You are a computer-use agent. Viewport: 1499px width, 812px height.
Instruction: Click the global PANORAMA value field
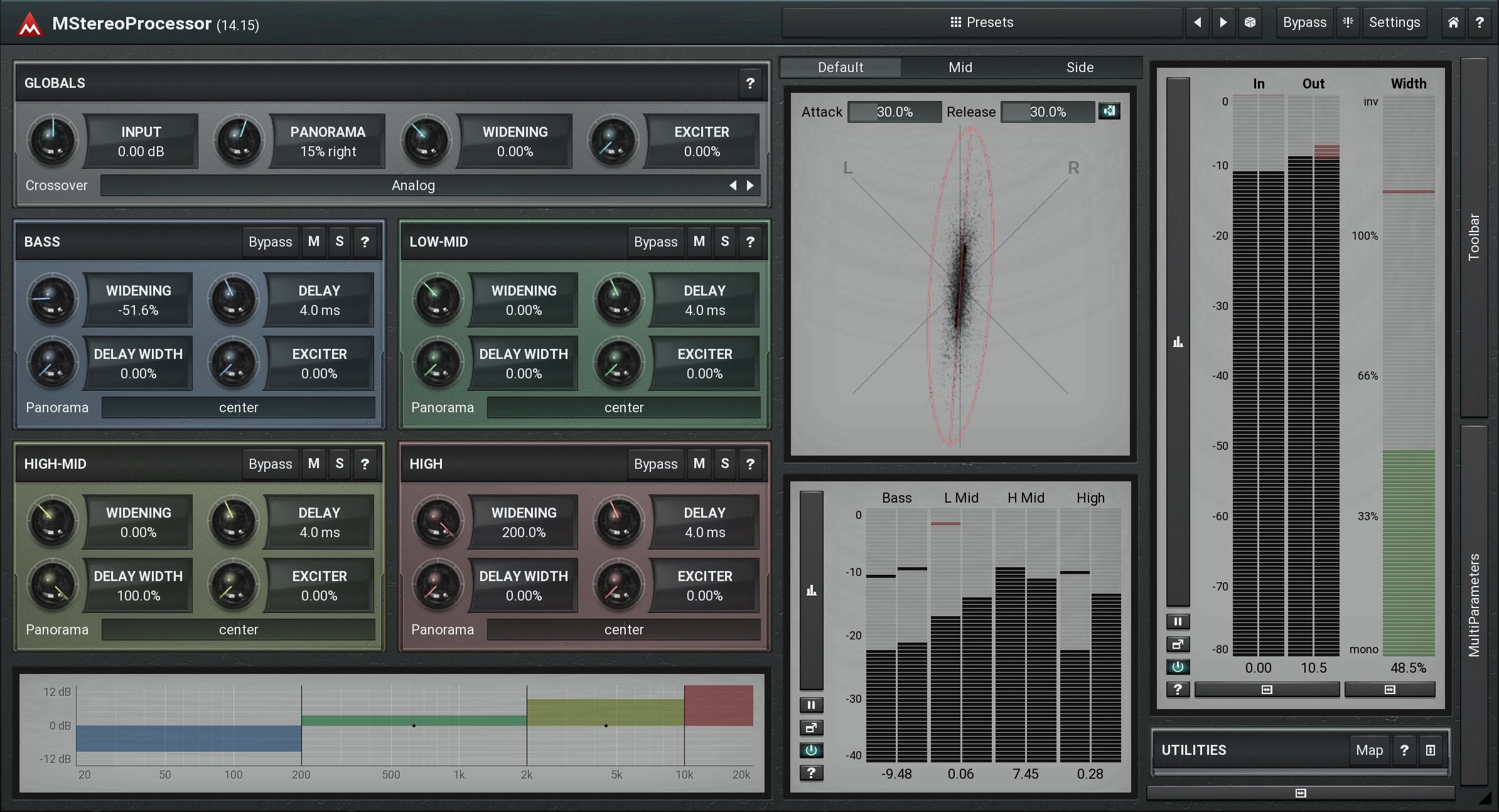[328, 142]
